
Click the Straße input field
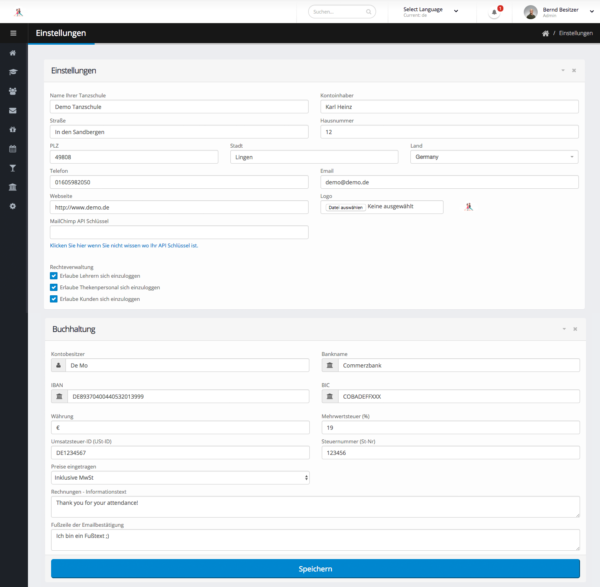tap(179, 132)
